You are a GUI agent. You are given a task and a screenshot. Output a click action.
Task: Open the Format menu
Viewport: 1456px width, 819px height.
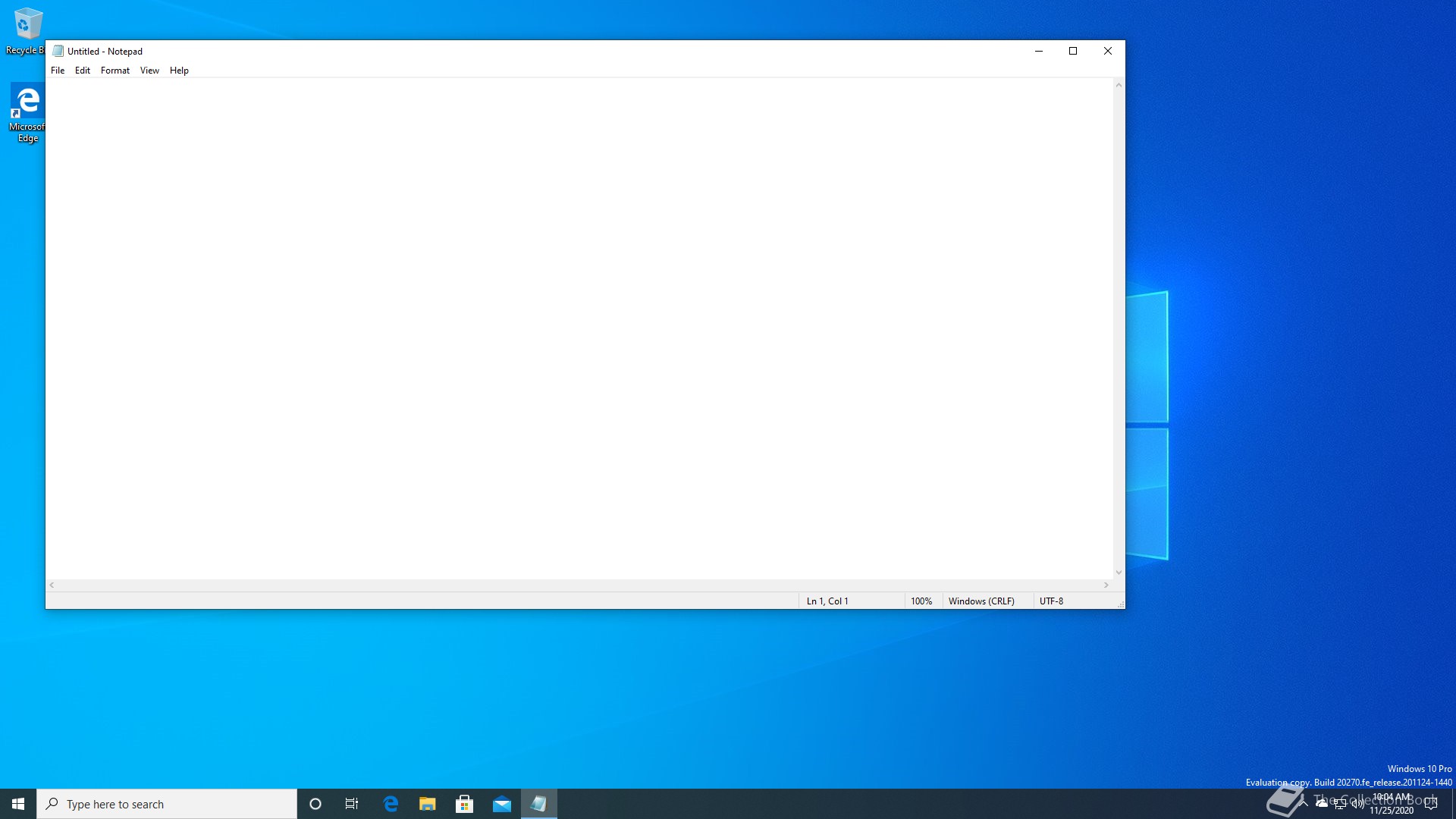115,71
